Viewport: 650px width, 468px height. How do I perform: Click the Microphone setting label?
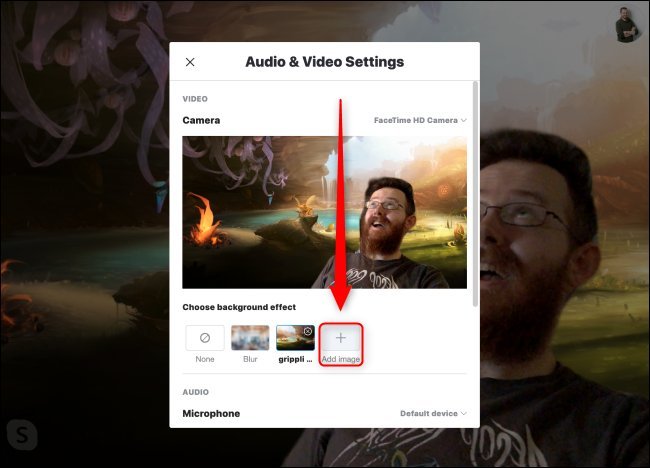pyautogui.click(x=211, y=413)
